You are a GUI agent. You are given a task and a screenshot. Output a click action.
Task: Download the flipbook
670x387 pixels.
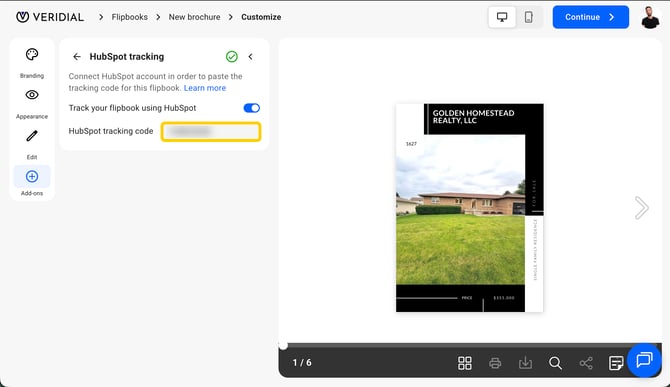click(x=526, y=363)
